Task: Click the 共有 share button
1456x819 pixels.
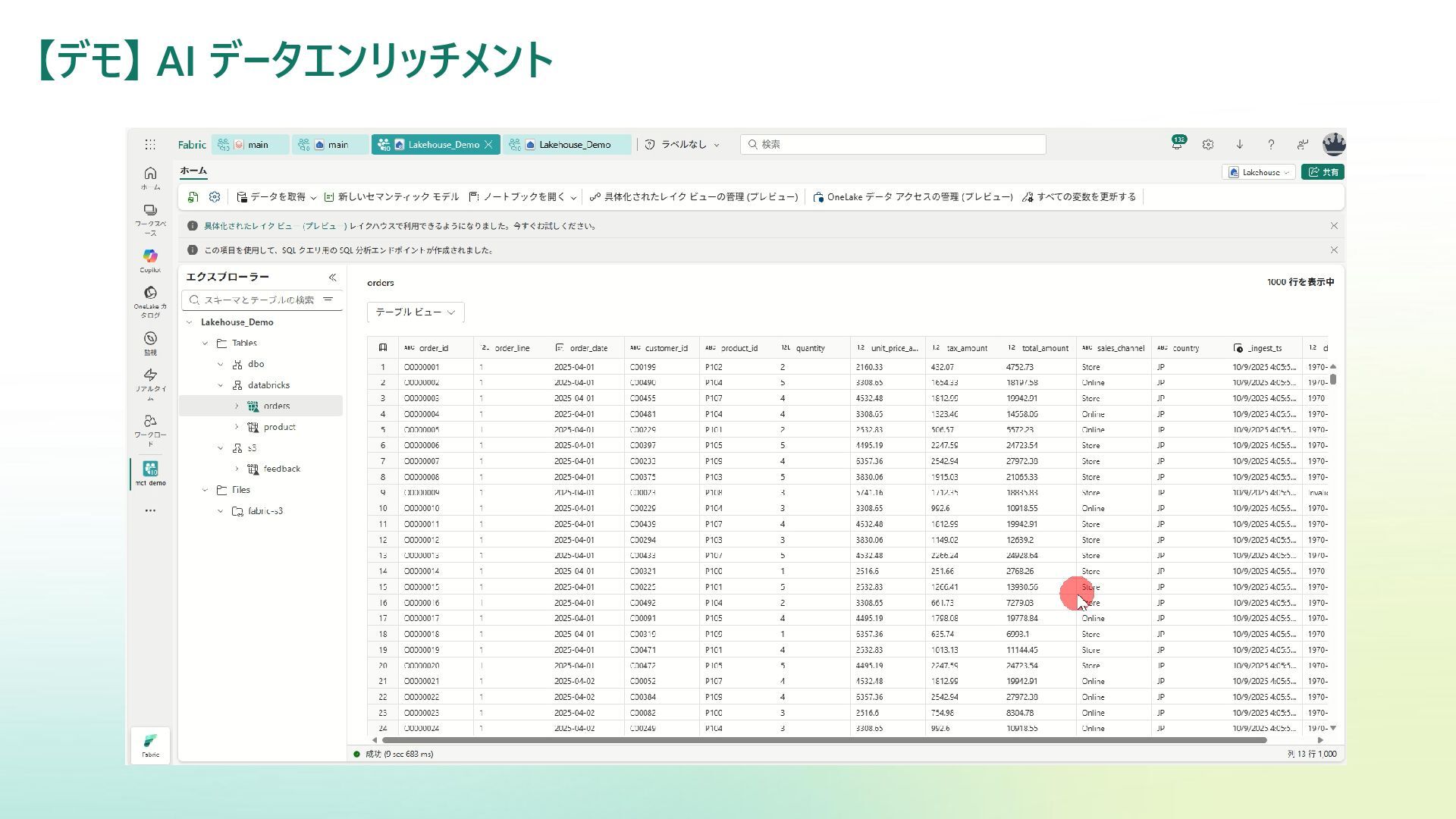Action: pos(1323,172)
